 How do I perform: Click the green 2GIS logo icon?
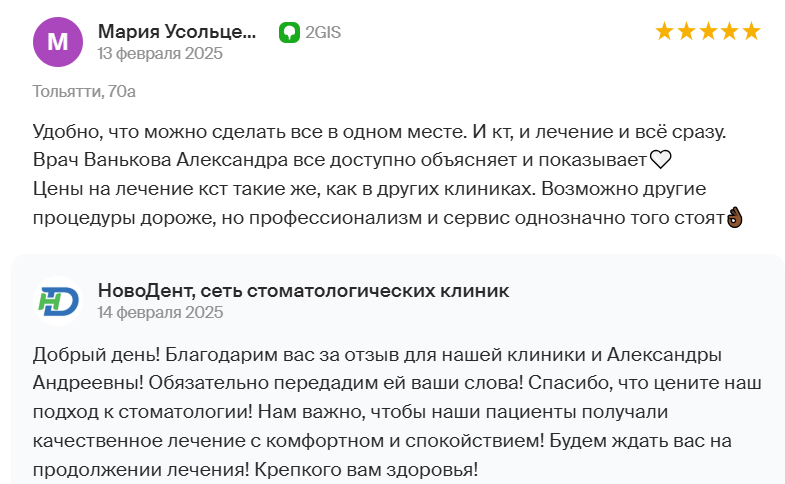(289, 33)
